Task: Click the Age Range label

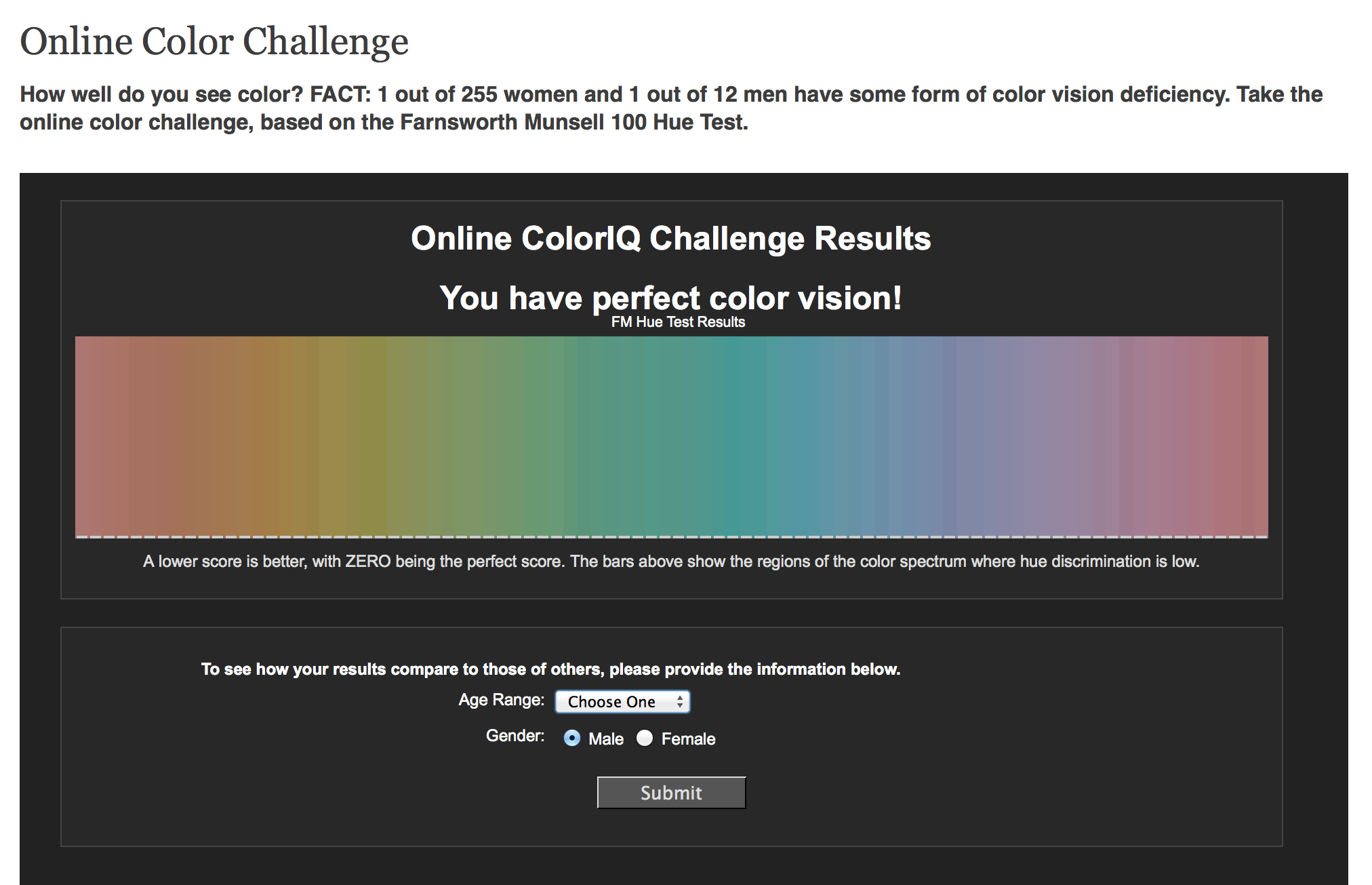Action: point(501,700)
